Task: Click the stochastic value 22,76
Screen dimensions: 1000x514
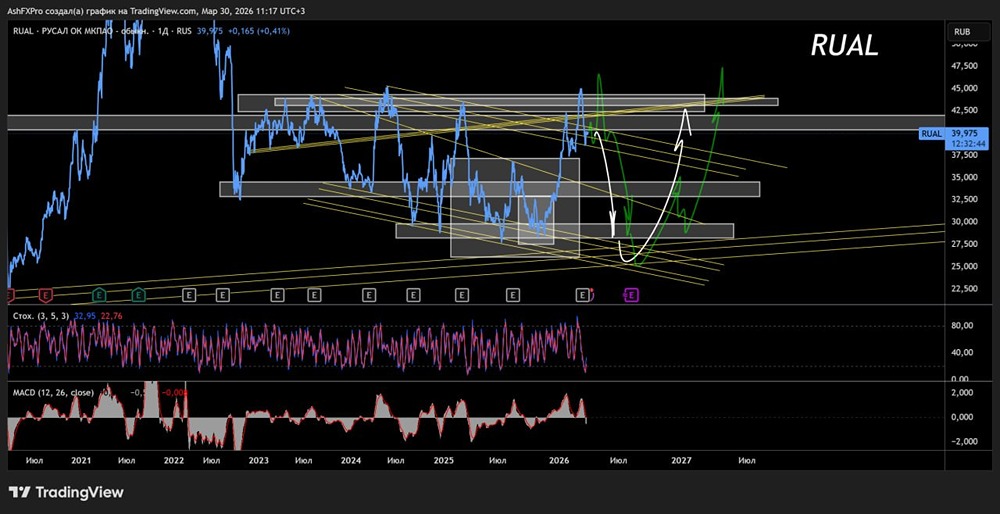Action: (x=112, y=315)
